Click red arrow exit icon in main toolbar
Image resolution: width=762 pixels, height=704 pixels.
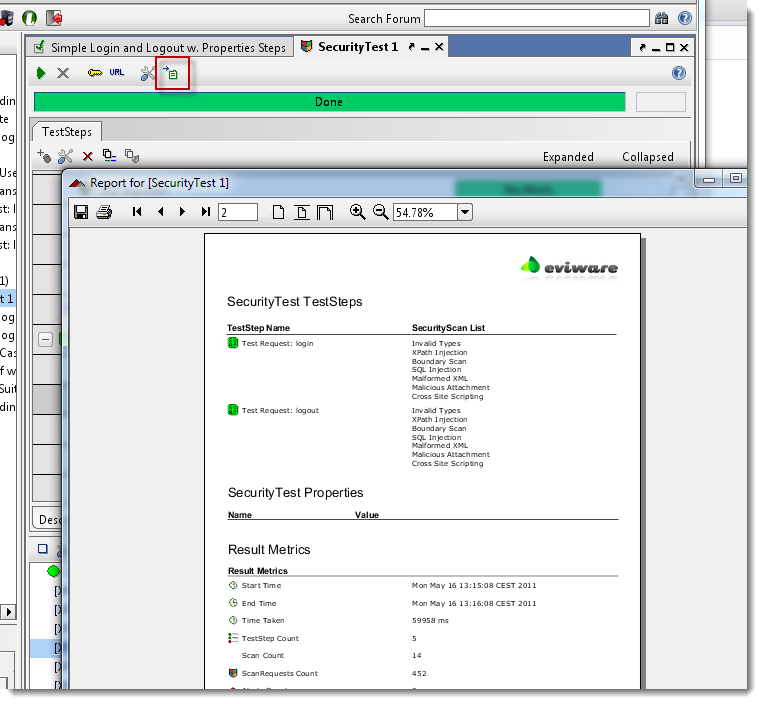[x=54, y=18]
